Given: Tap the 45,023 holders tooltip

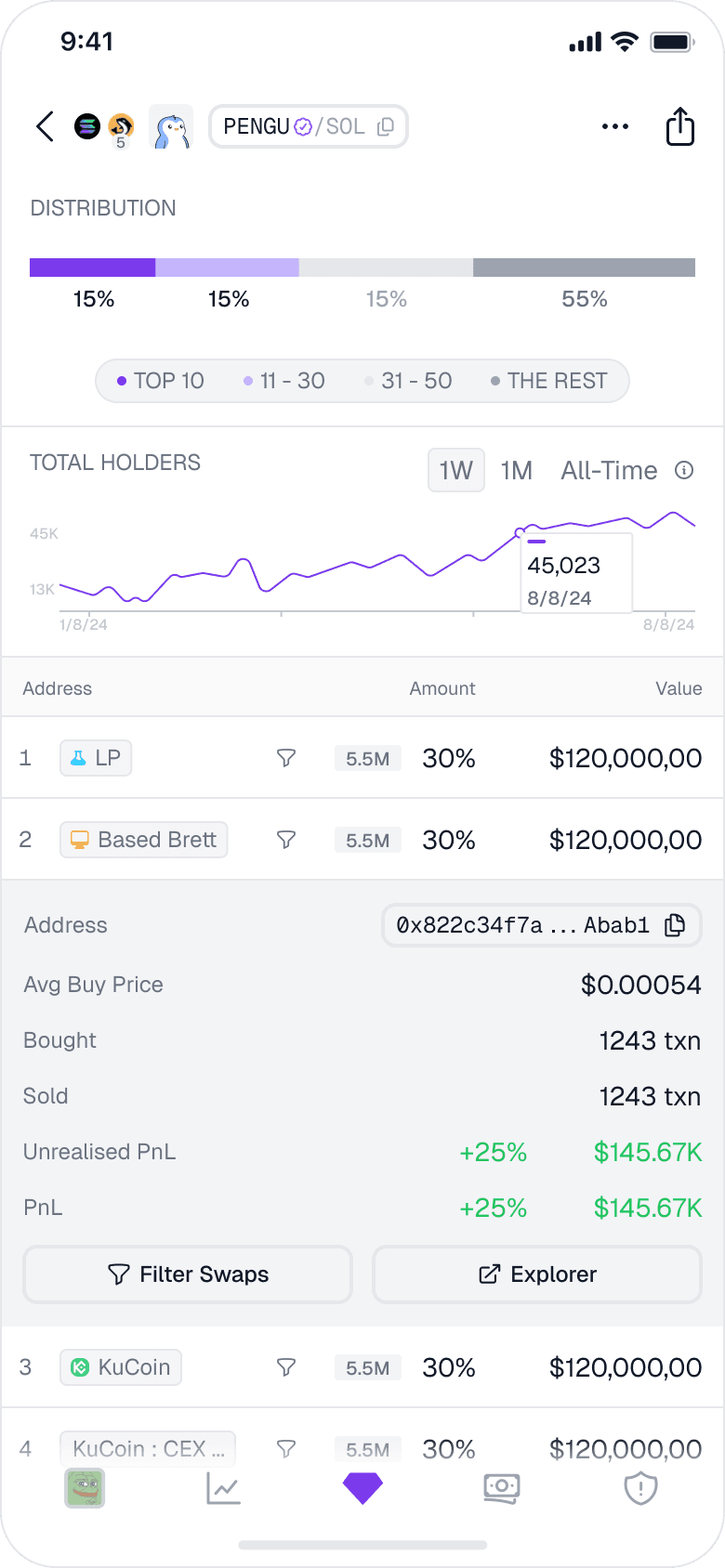Looking at the screenshot, I should (576, 573).
